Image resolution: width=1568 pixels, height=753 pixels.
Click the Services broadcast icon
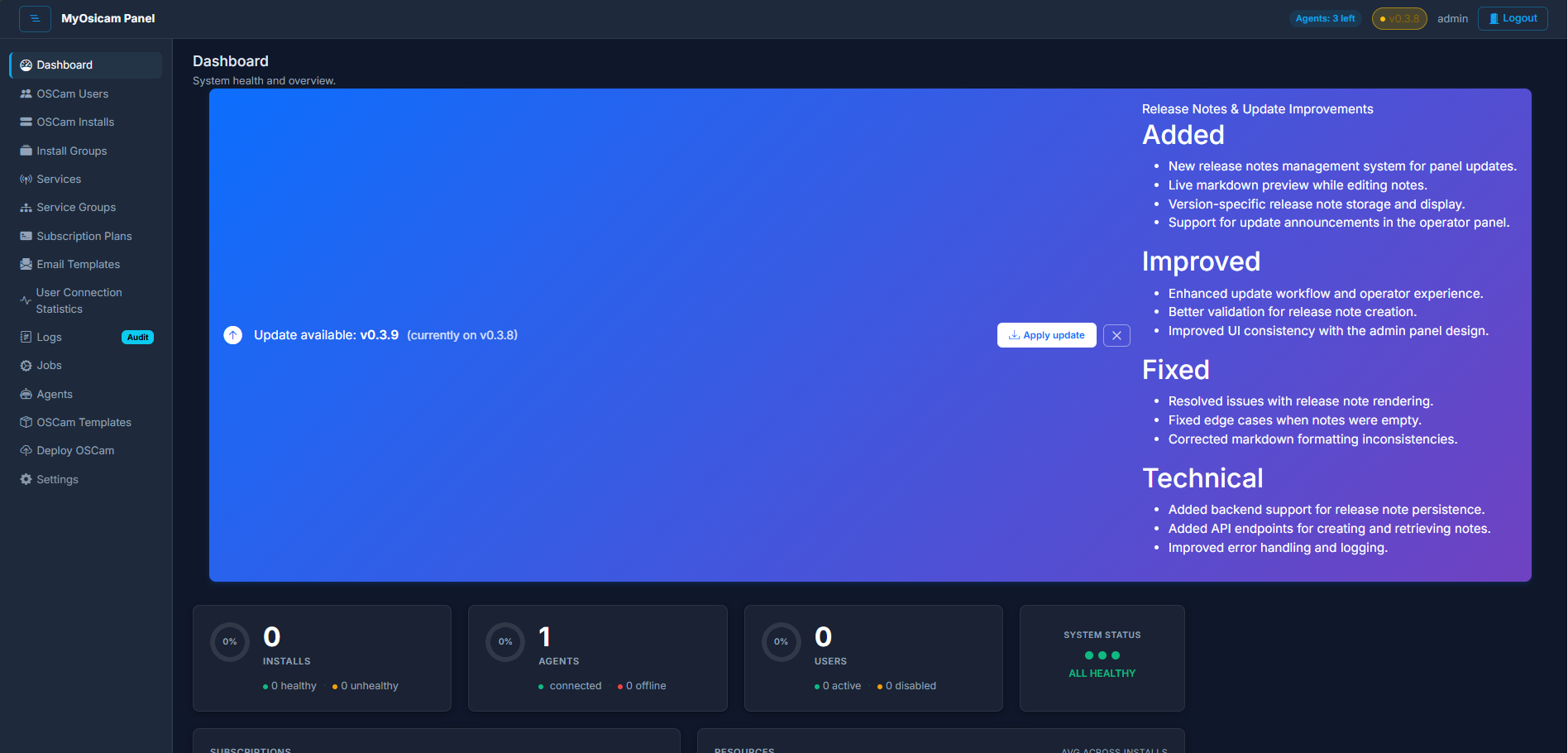pos(26,179)
